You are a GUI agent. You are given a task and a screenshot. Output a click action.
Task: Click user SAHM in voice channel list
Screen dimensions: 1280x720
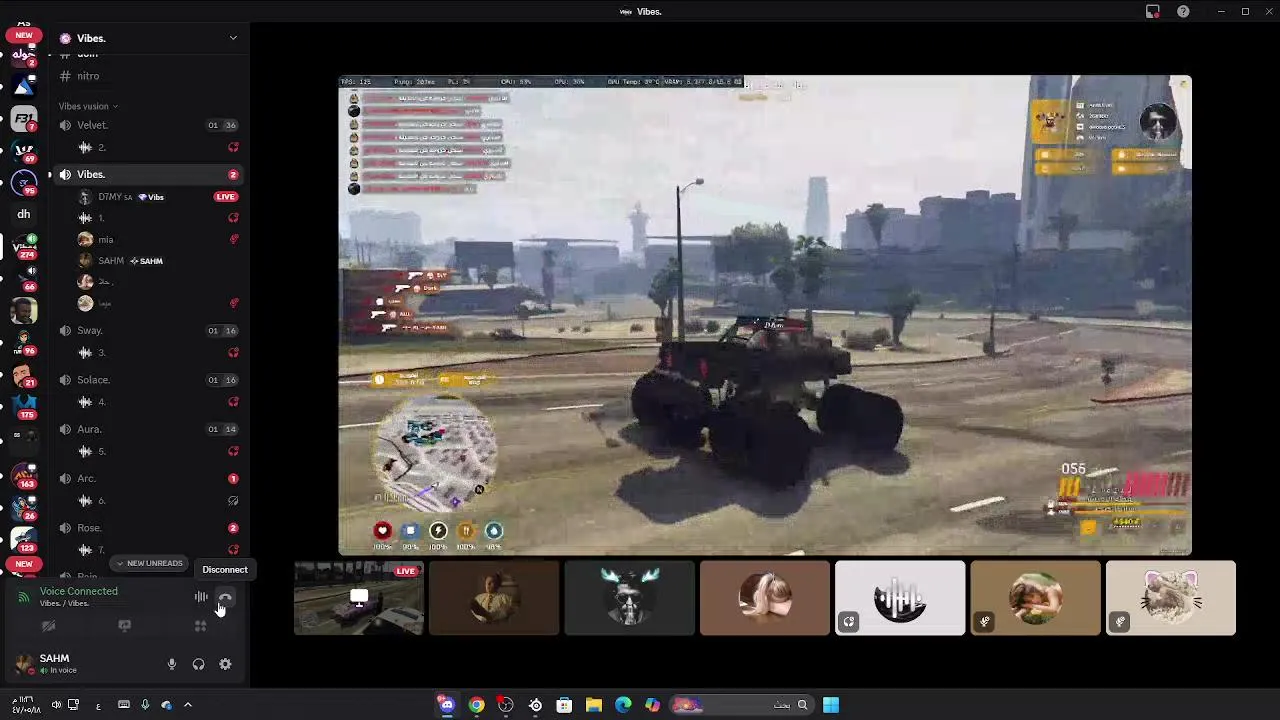[x=120, y=261]
